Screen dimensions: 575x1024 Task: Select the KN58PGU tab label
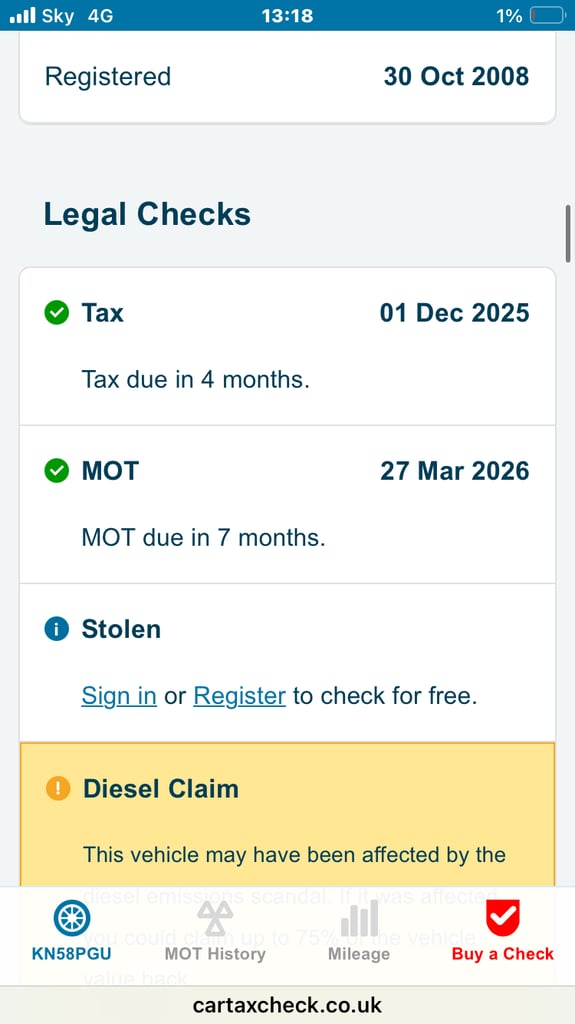71,954
